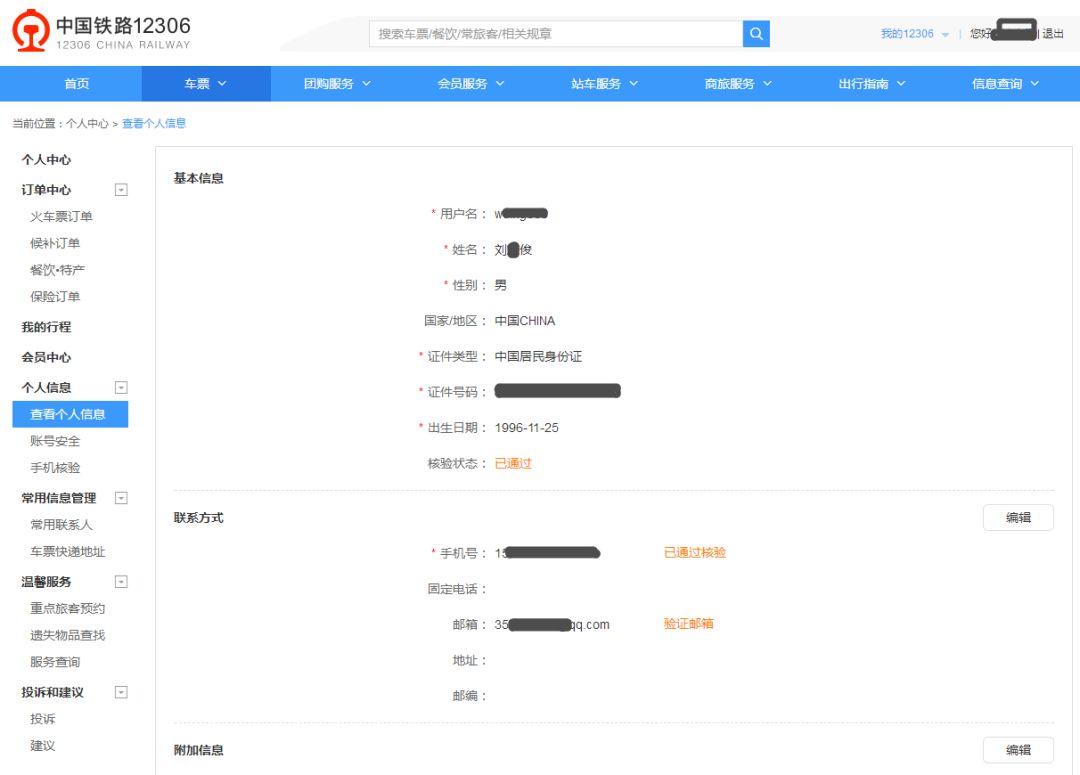Click the 已通过核验 phone status text
The width and height of the screenshot is (1080, 775).
pos(694,552)
